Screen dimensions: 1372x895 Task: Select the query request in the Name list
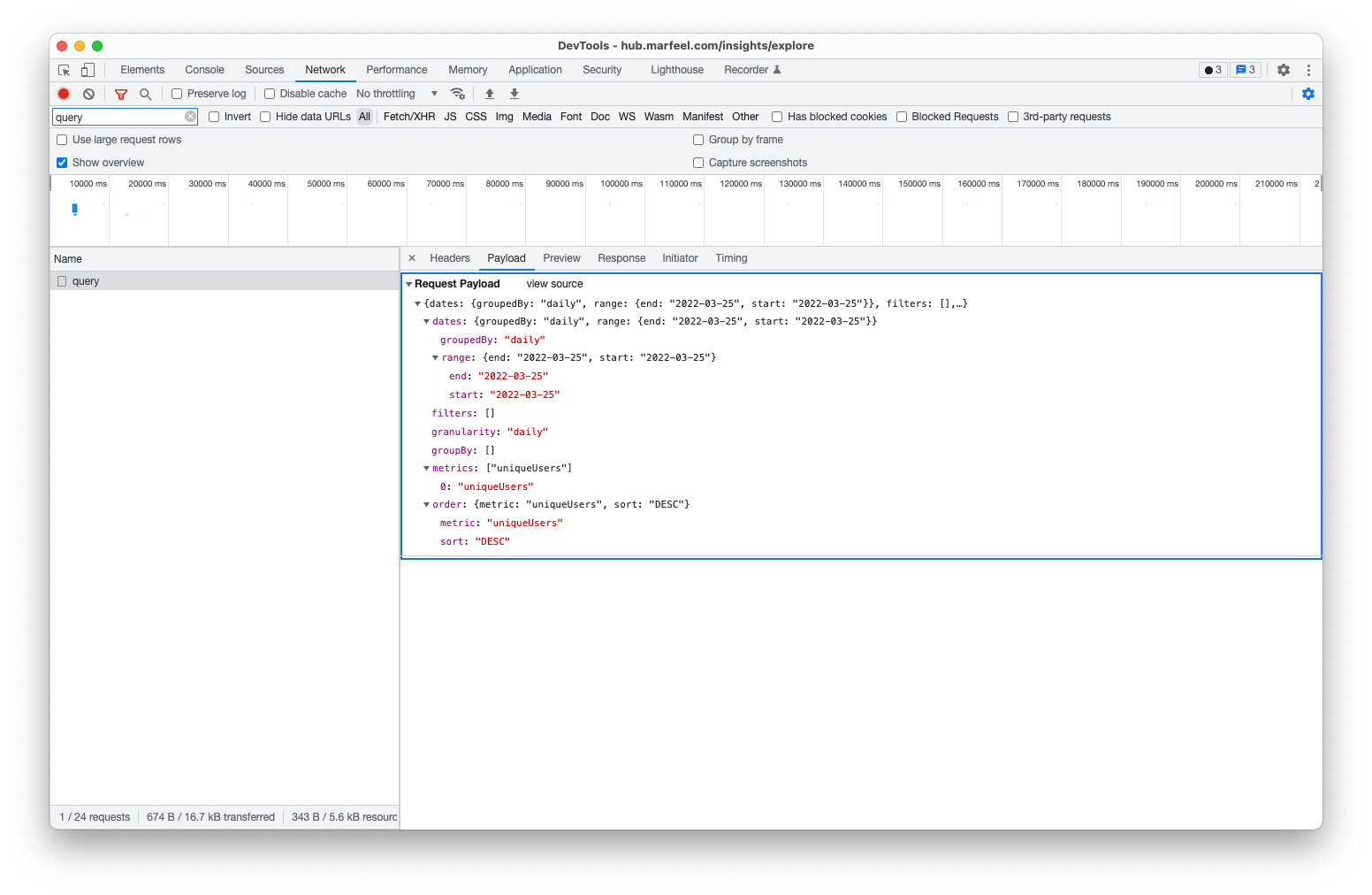[x=86, y=280]
